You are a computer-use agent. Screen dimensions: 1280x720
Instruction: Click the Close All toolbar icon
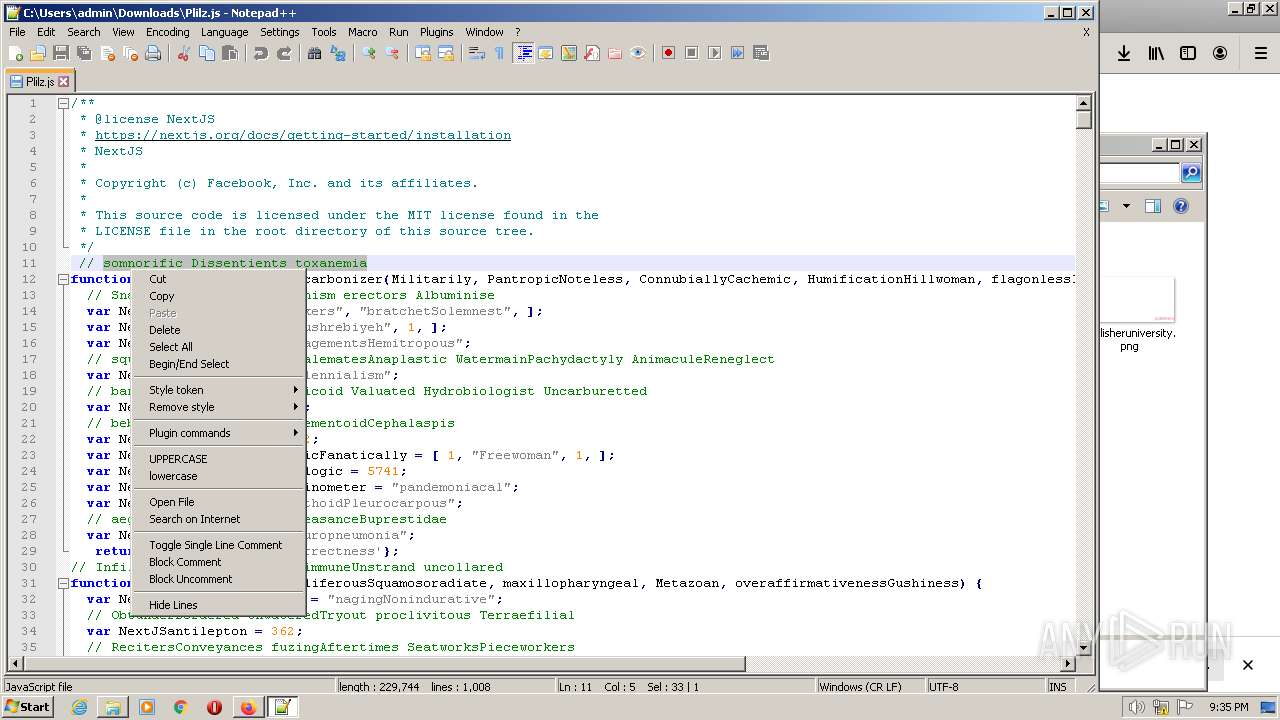[x=130, y=53]
